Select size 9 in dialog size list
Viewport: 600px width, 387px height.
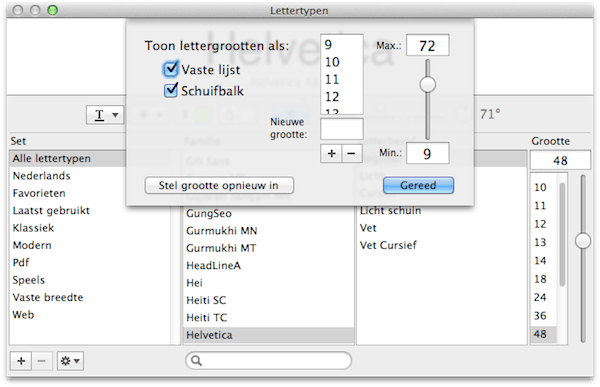[x=341, y=45]
